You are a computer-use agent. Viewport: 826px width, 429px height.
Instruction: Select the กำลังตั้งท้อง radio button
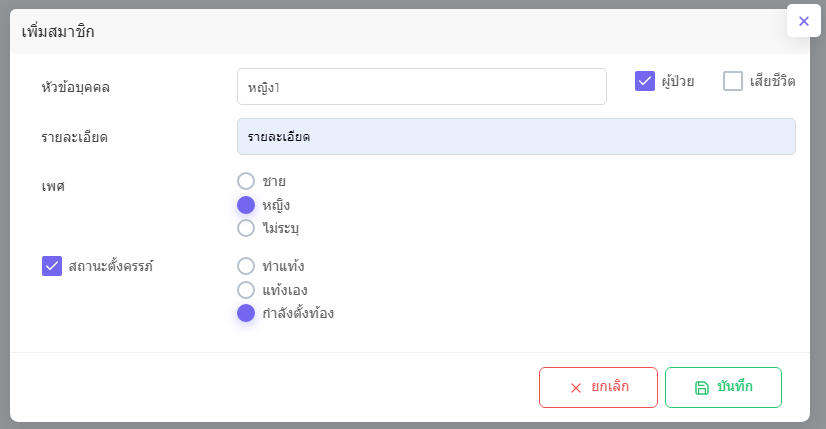coord(246,313)
